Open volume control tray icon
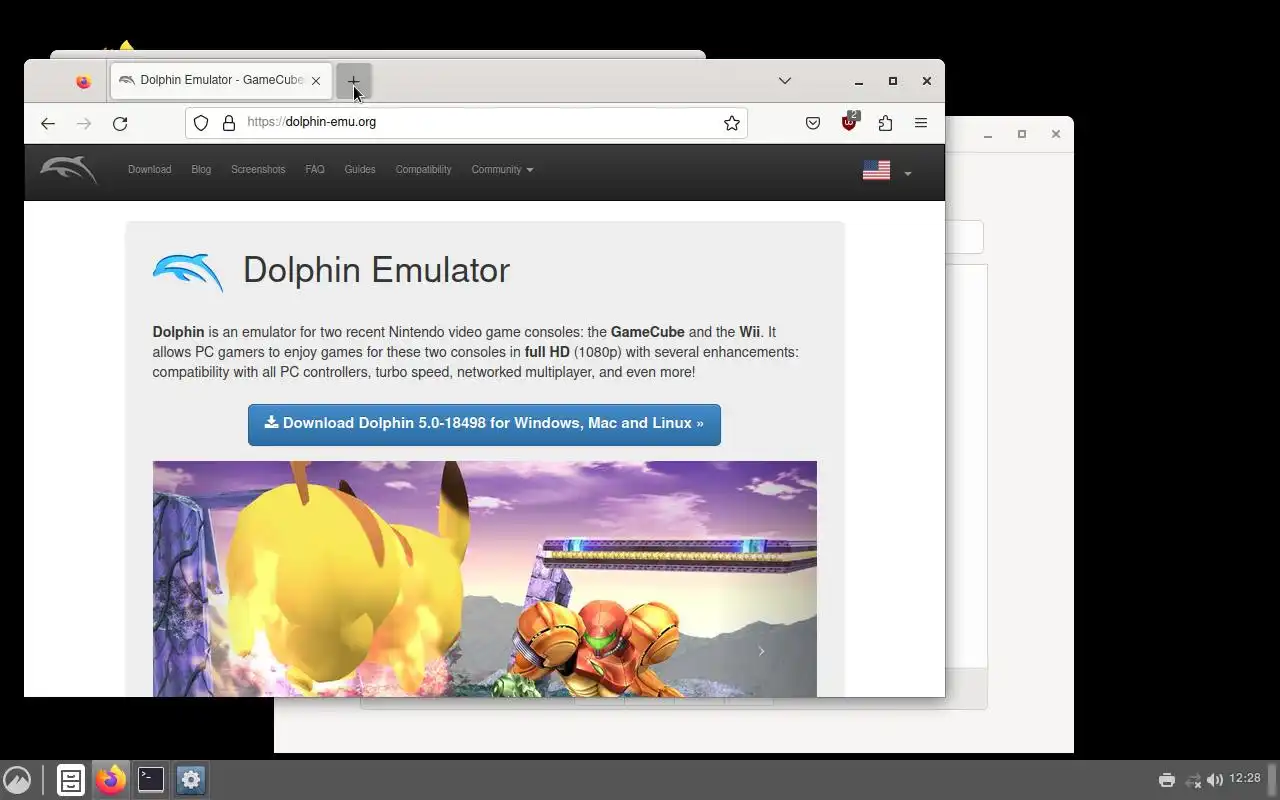Viewport: 1280px width, 800px height. [1215, 780]
